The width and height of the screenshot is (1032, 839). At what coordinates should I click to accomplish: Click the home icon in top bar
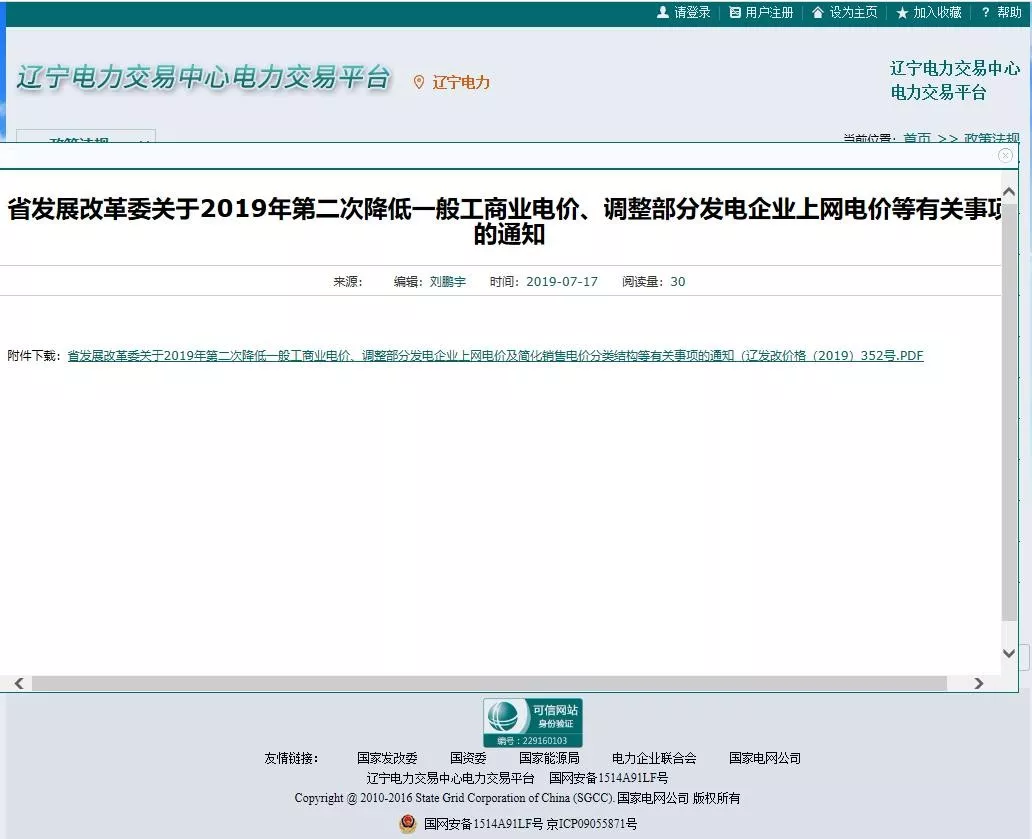point(817,13)
